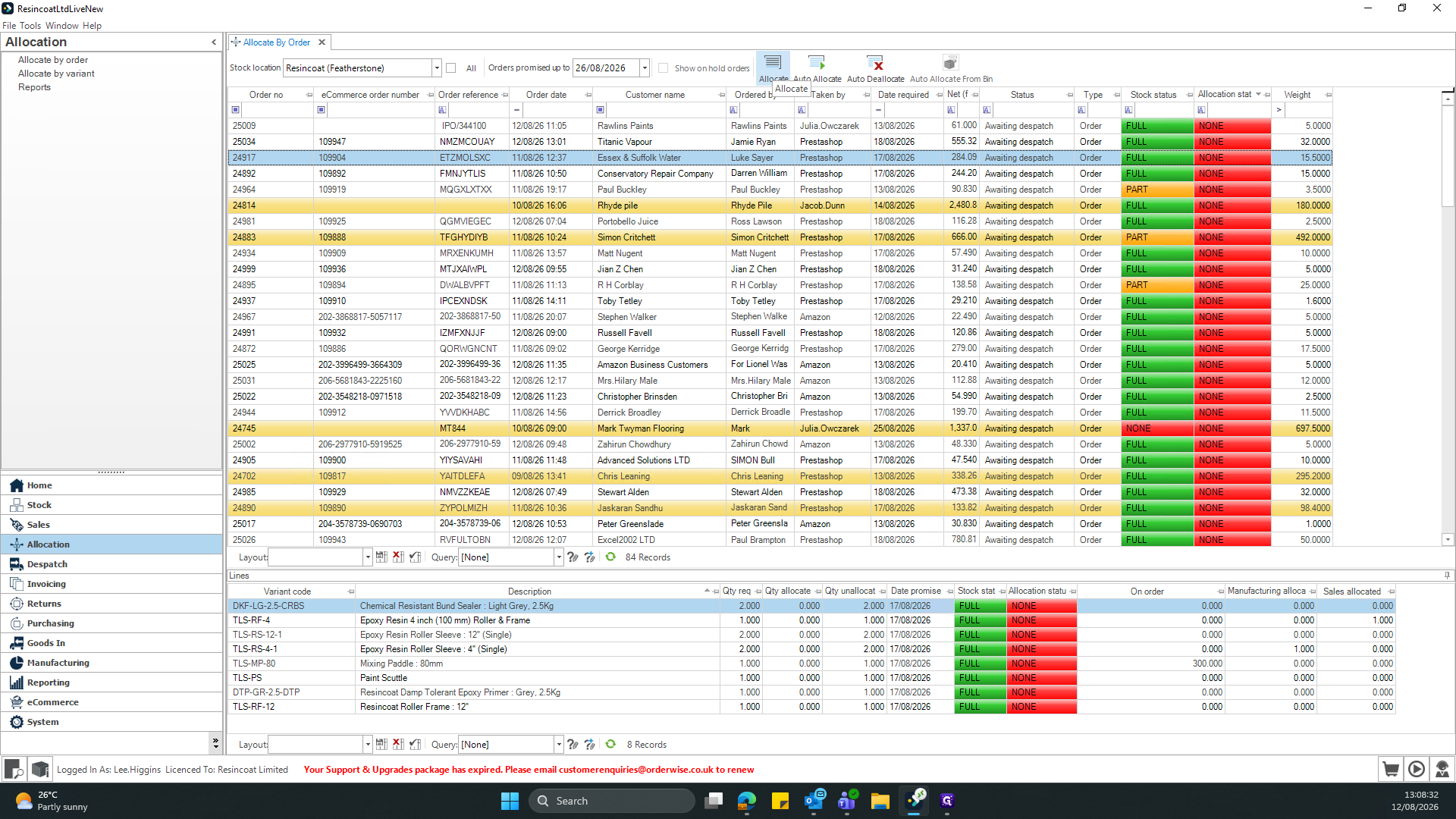Toggle Order date filter operator

[x=516, y=110]
